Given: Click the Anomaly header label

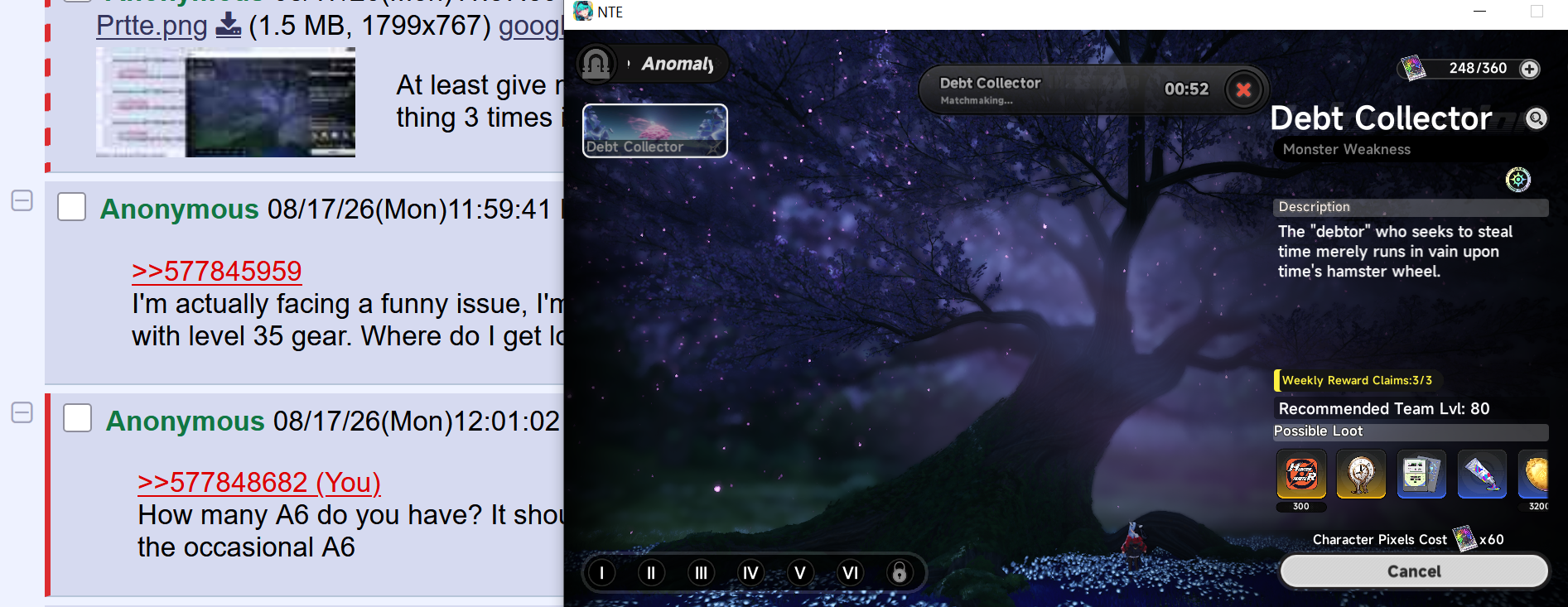Looking at the screenshot, I should coord(678,64).
